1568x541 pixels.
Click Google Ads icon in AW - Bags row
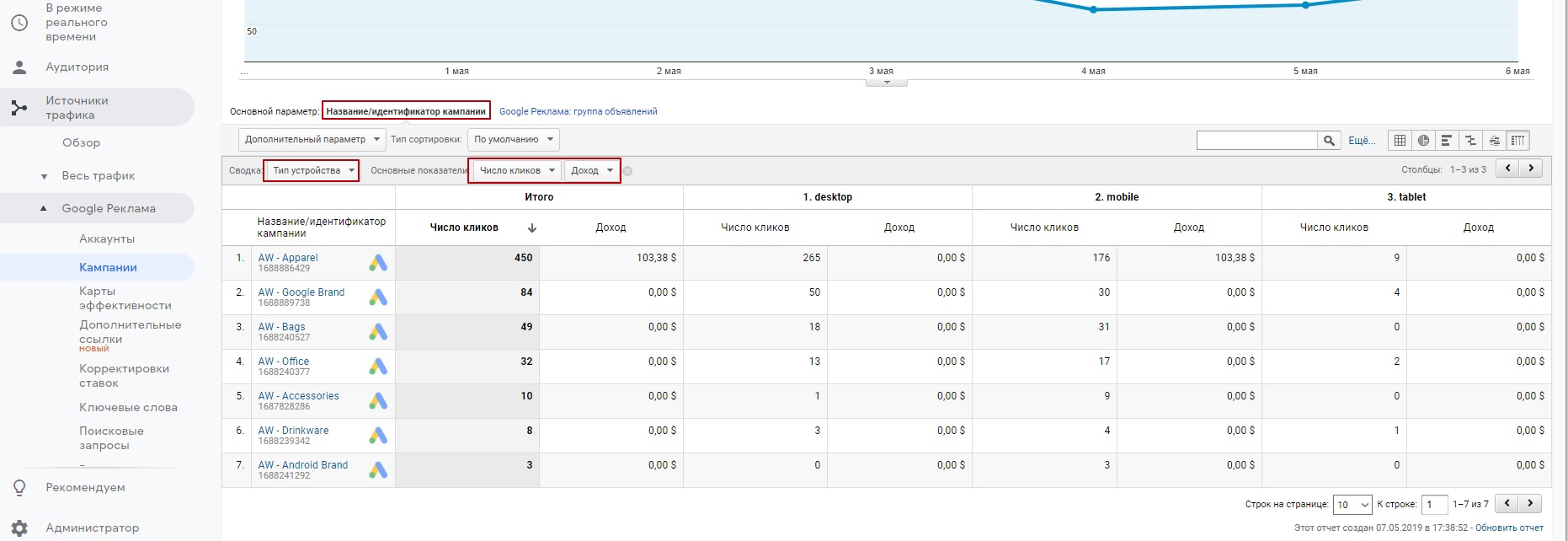click(x=378, y=332)
